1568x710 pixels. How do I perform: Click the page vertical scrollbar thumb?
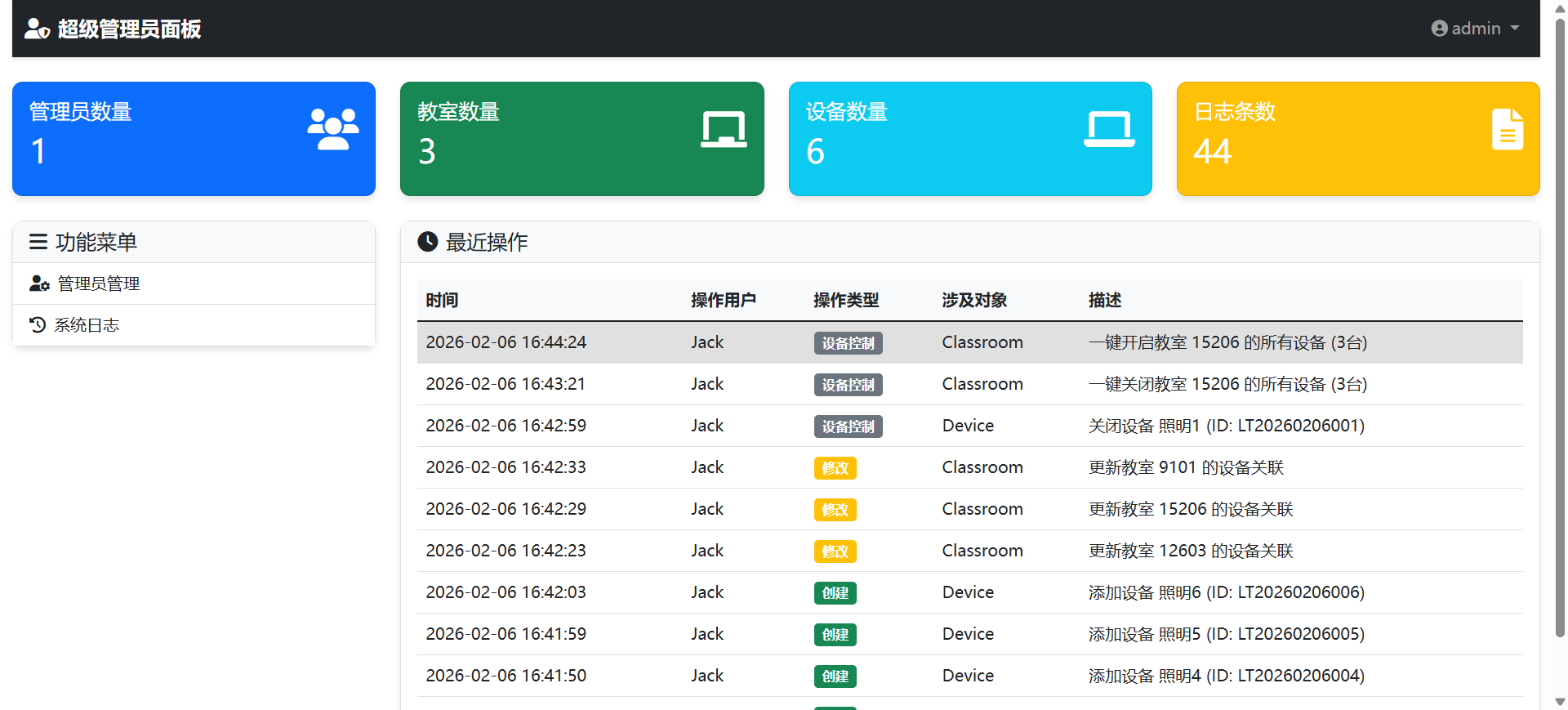pyautogui.click(x=1560, y=327)
